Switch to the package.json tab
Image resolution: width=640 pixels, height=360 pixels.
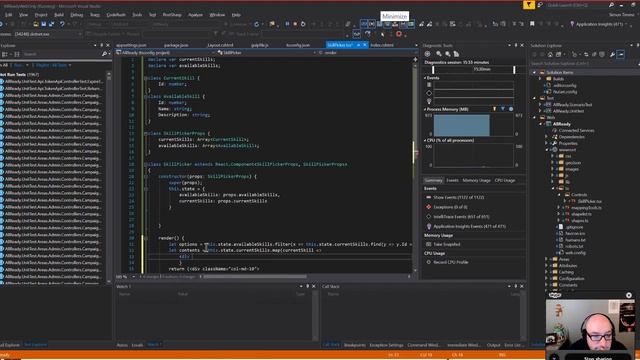pyautogui.click(x=176, y=45)
